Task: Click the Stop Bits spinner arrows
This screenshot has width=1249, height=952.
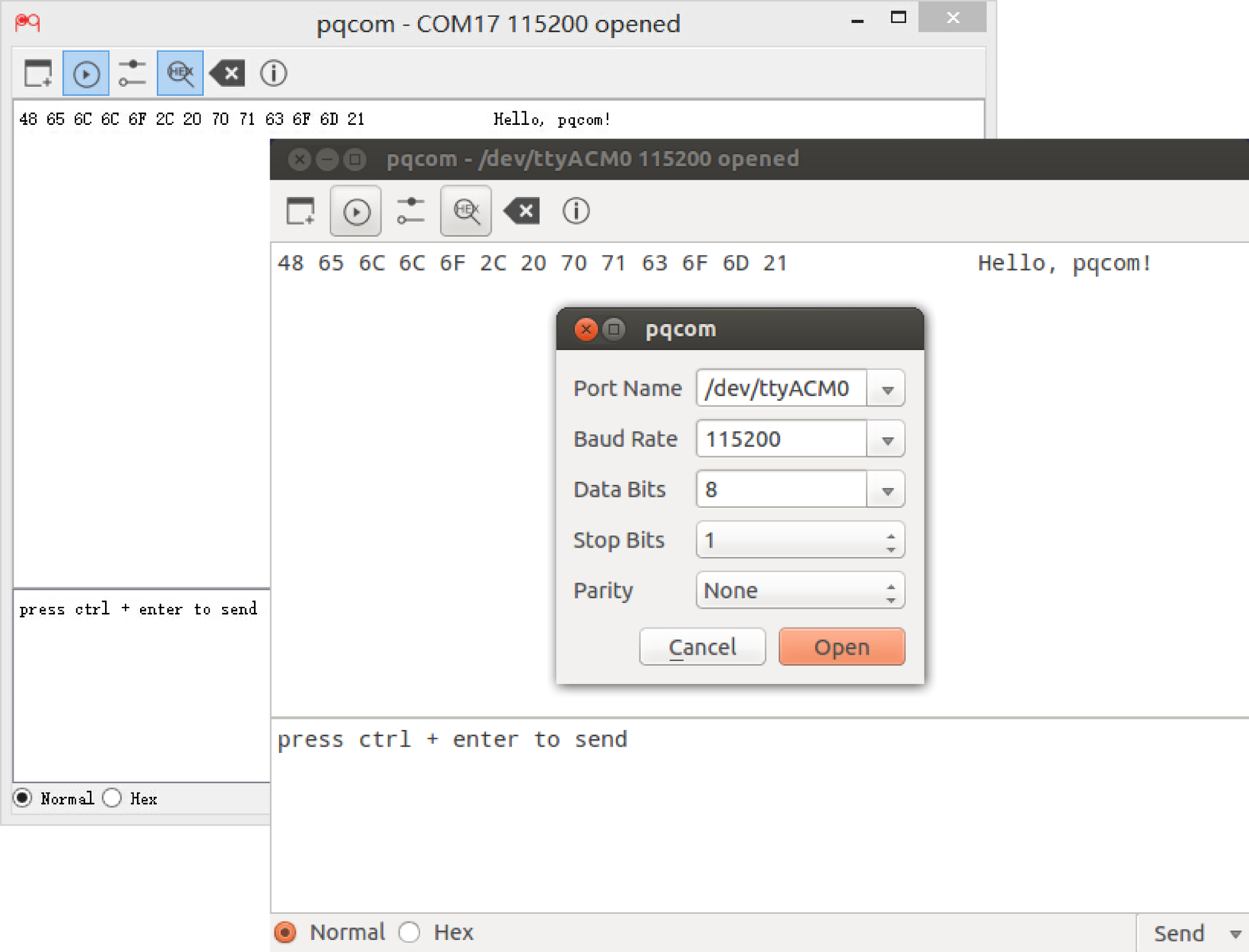Action: coord(891,542)
